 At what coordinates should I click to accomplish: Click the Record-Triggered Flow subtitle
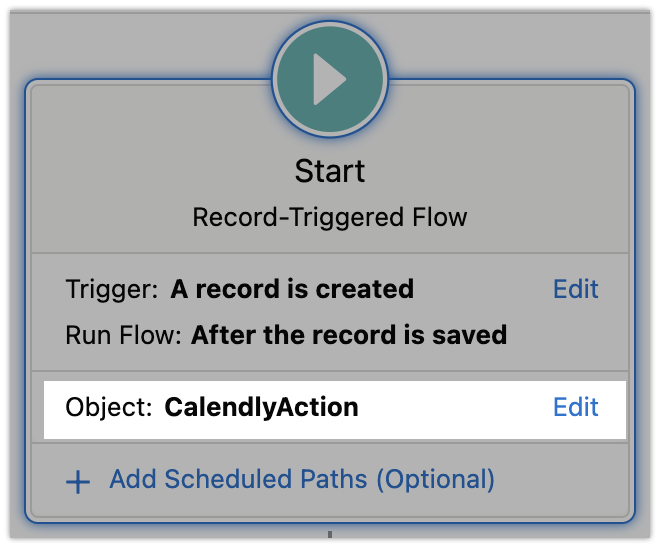(x=330, y=217)
